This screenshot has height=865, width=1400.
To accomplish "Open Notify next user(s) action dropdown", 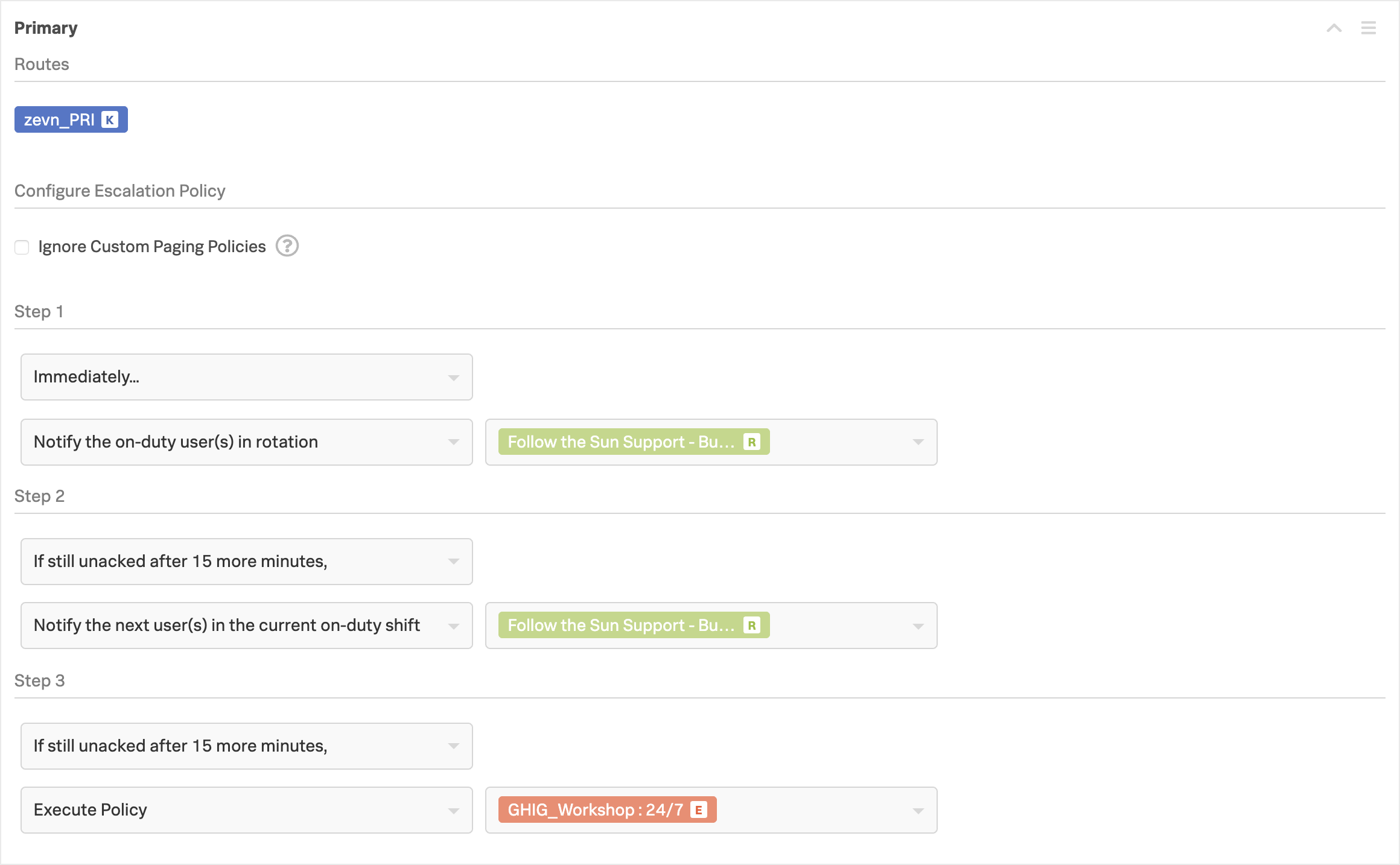I will (246, 626).
